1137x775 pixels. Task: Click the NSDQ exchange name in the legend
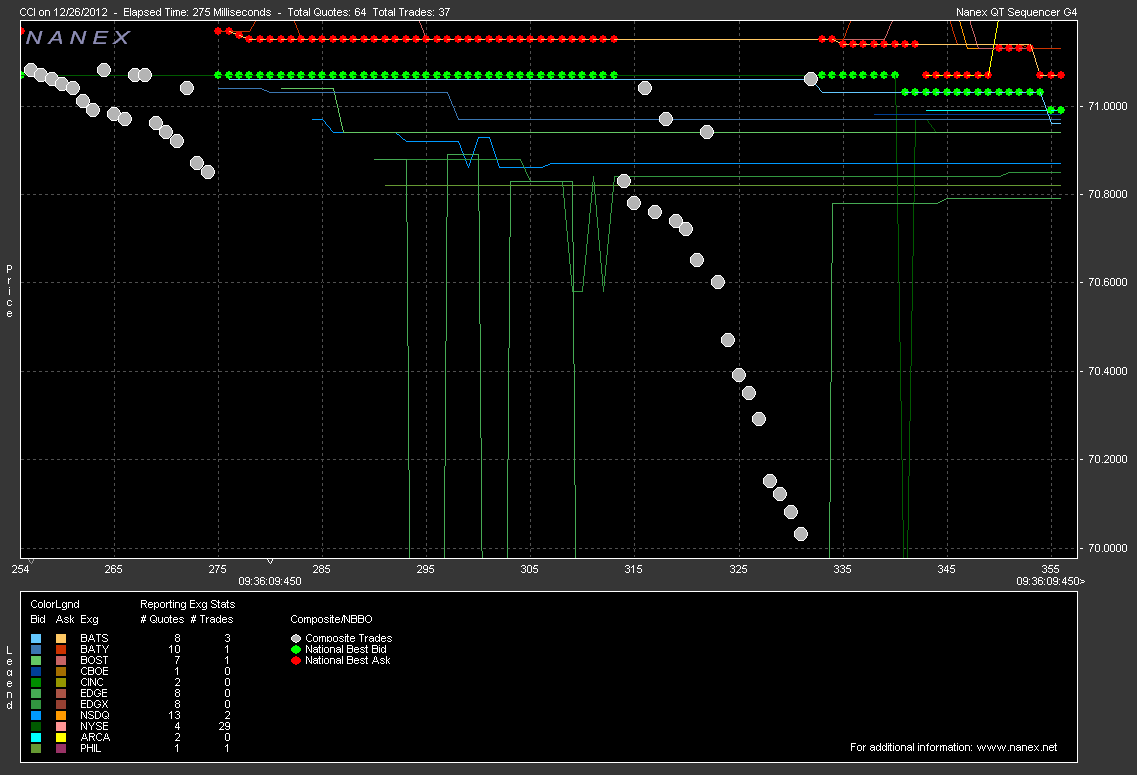(x=94, y=716)
